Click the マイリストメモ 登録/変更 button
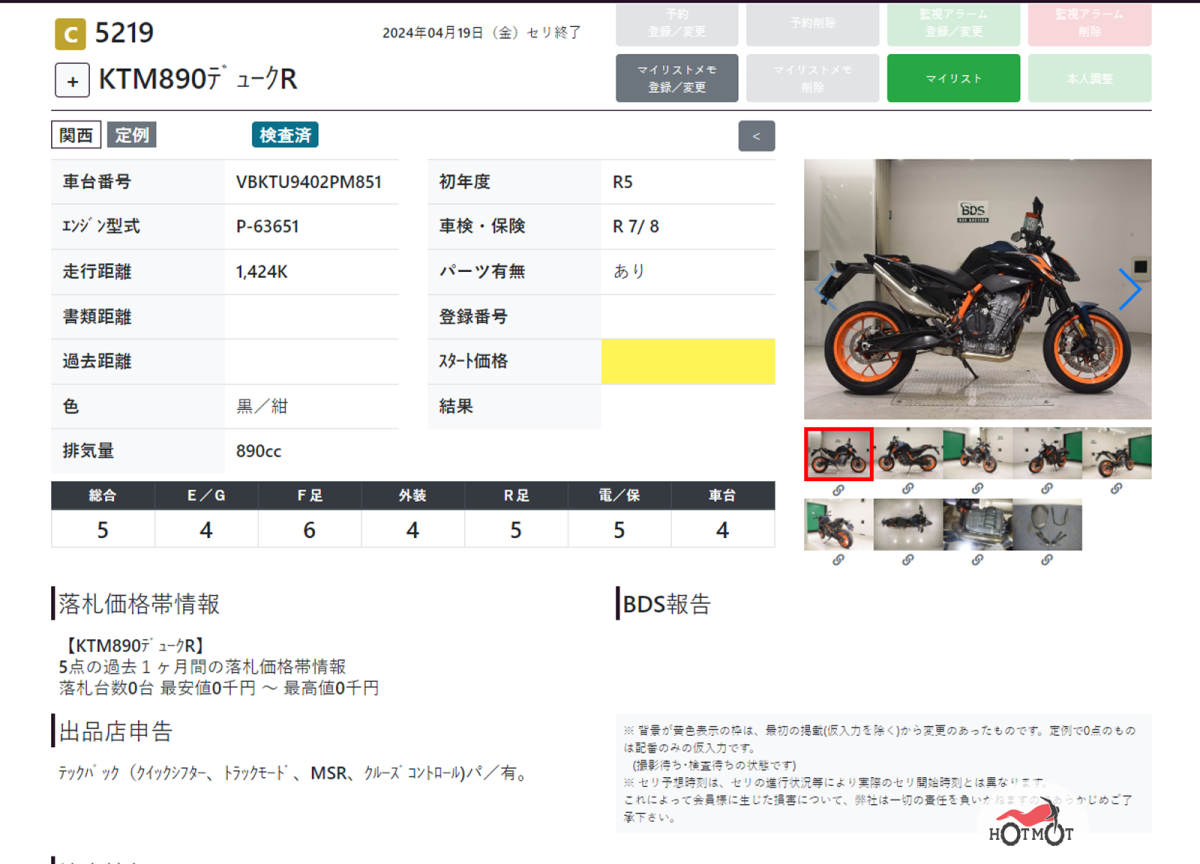The height and width of the screenshot is (864, 1200). [x=677, y=78]
